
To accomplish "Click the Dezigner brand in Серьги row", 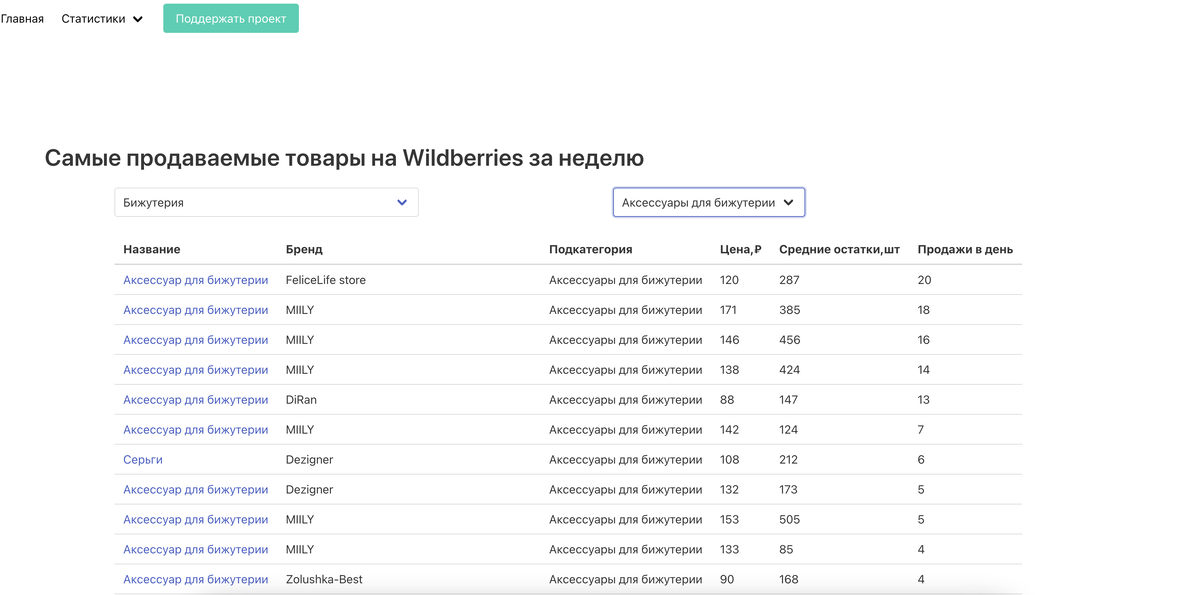I will (x=310, y=460).
